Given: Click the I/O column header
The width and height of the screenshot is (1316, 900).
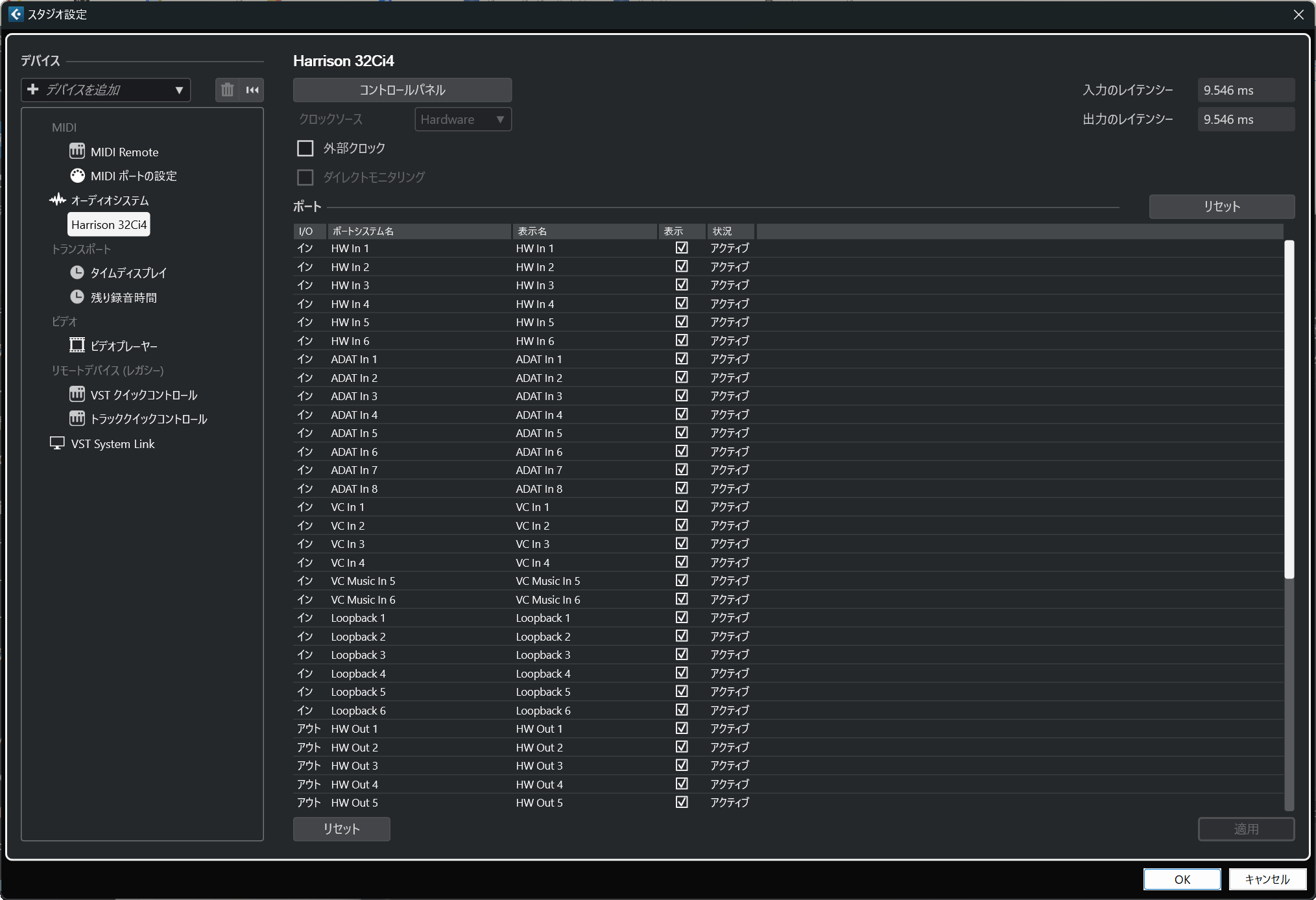Looking at the screenshot, I should tap(310, 231).
